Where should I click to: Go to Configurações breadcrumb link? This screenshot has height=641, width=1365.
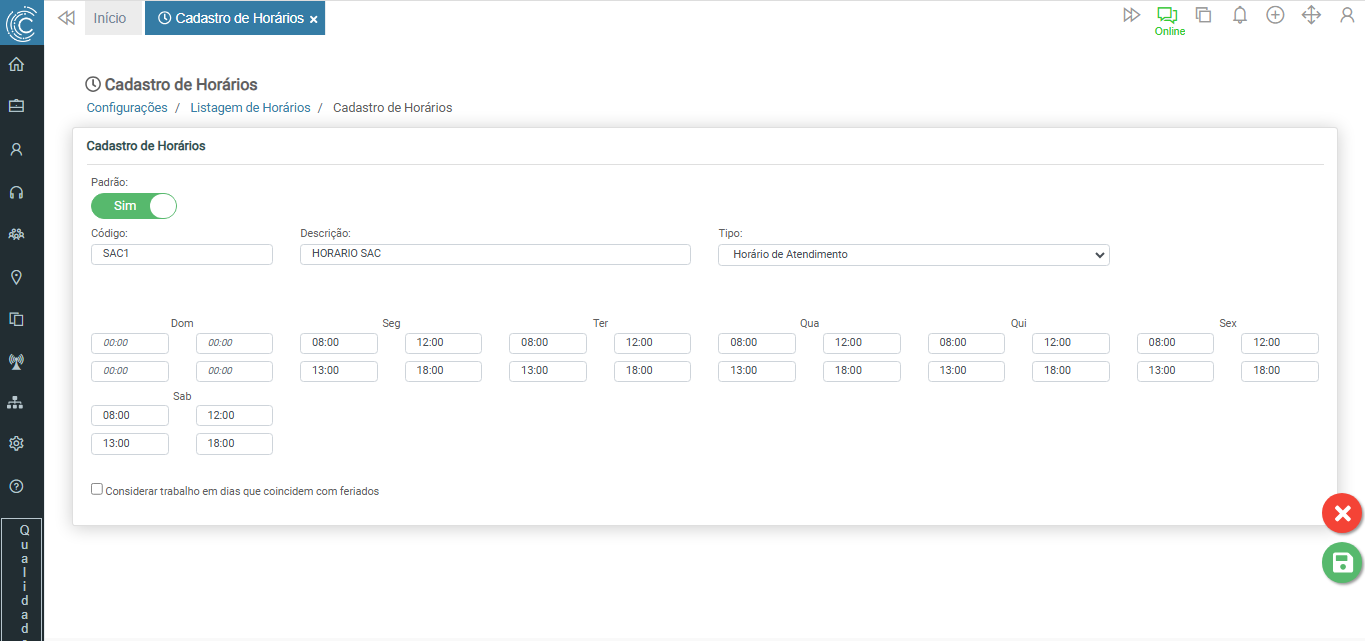127,108
